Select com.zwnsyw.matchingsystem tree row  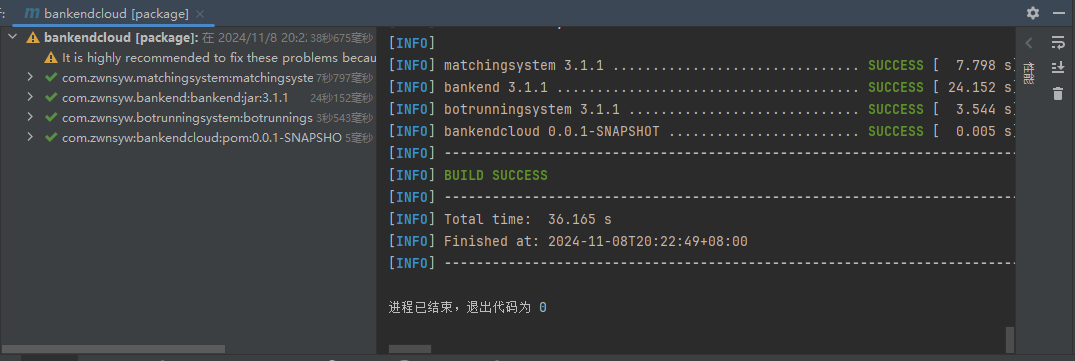coord(189,77)
